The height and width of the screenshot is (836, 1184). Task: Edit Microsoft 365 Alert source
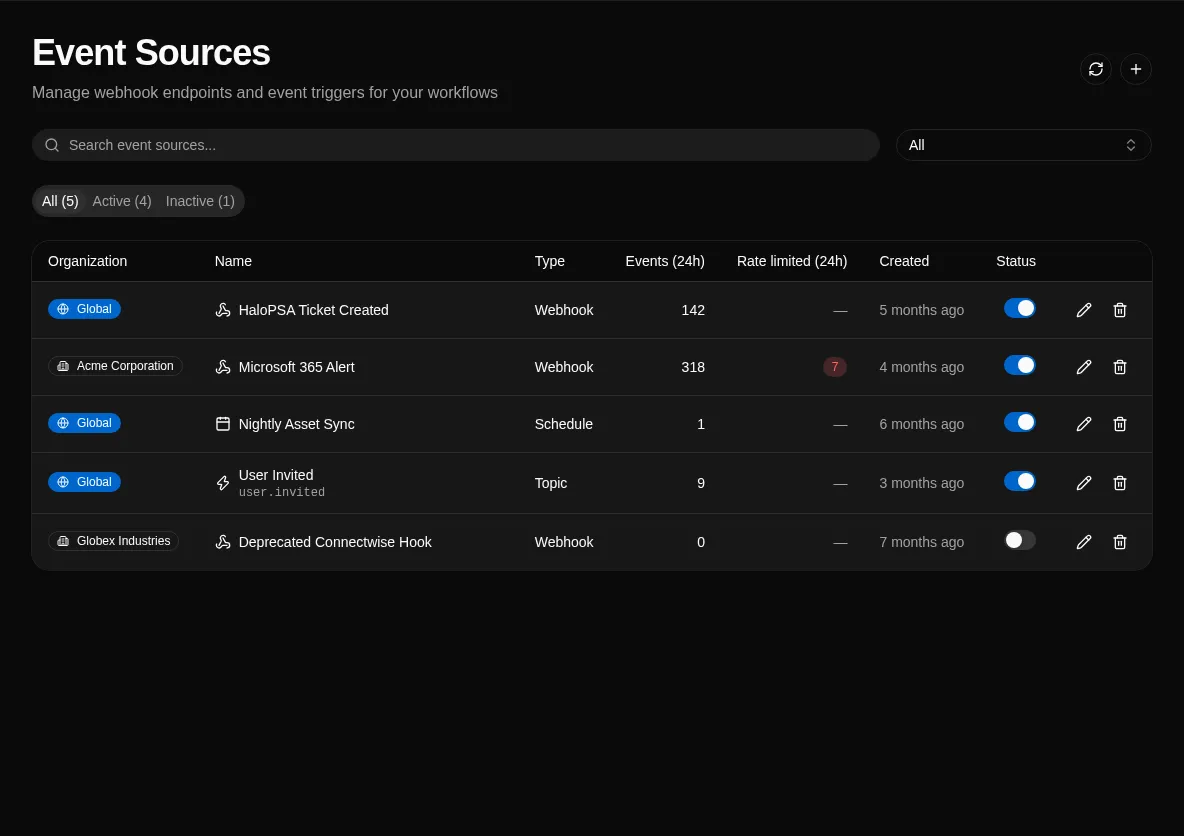coord(1084,367)
